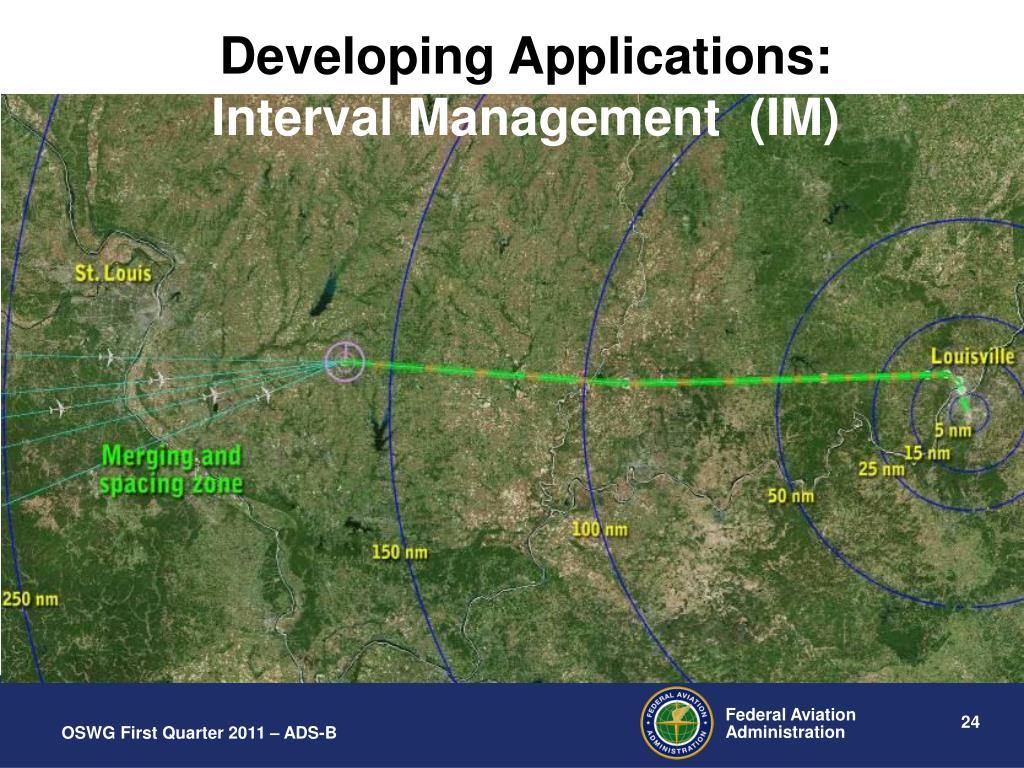Click the circled waypoint marker on the route
Image resolution: width=1024 pixels, height=768 pixels.
345,360
